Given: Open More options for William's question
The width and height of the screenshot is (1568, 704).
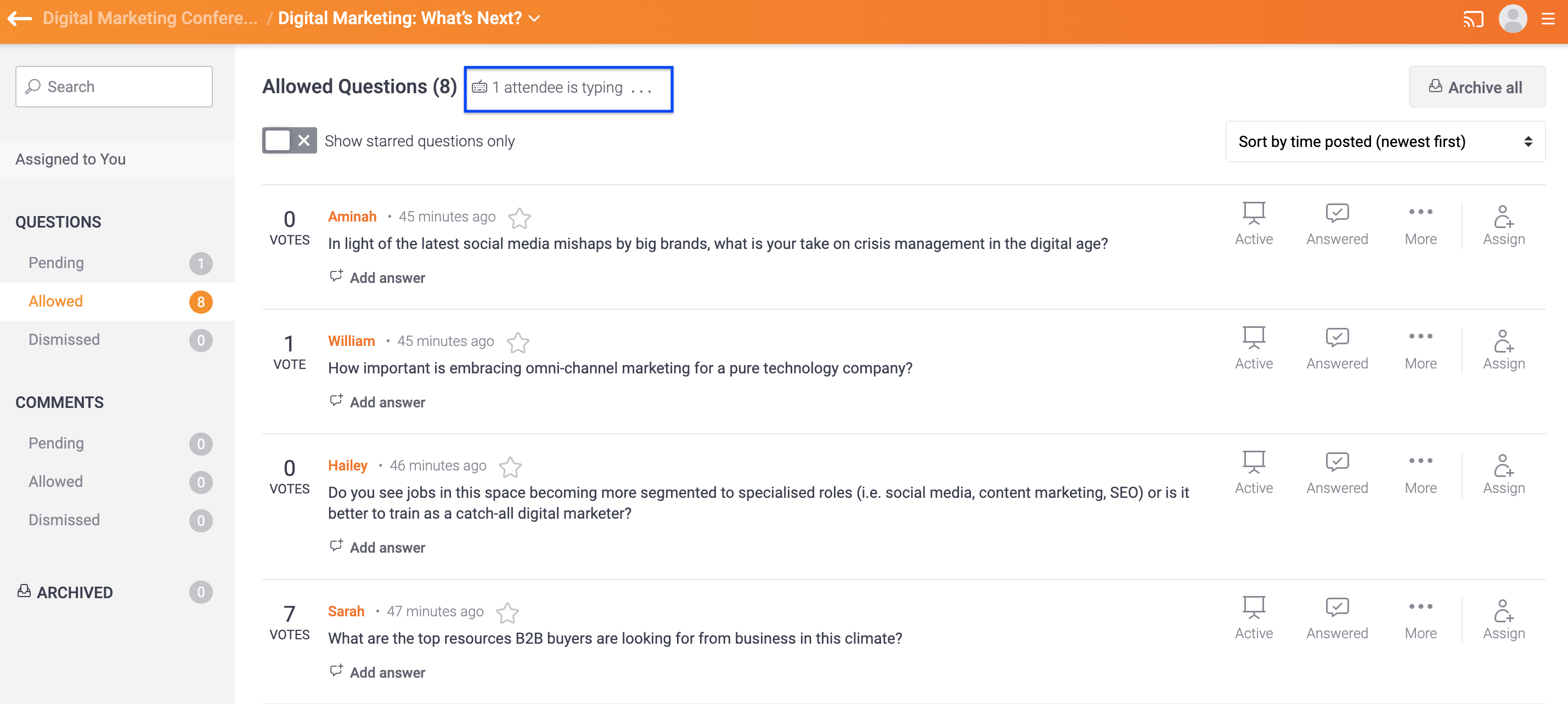Looking at the screenshot, I should coord(1420,349).
